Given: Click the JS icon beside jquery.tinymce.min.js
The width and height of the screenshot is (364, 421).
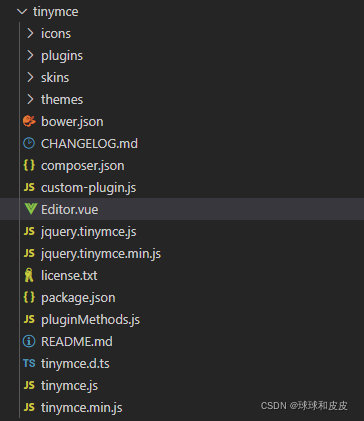Looking at the screenshot, I should (x=29, y=253).
